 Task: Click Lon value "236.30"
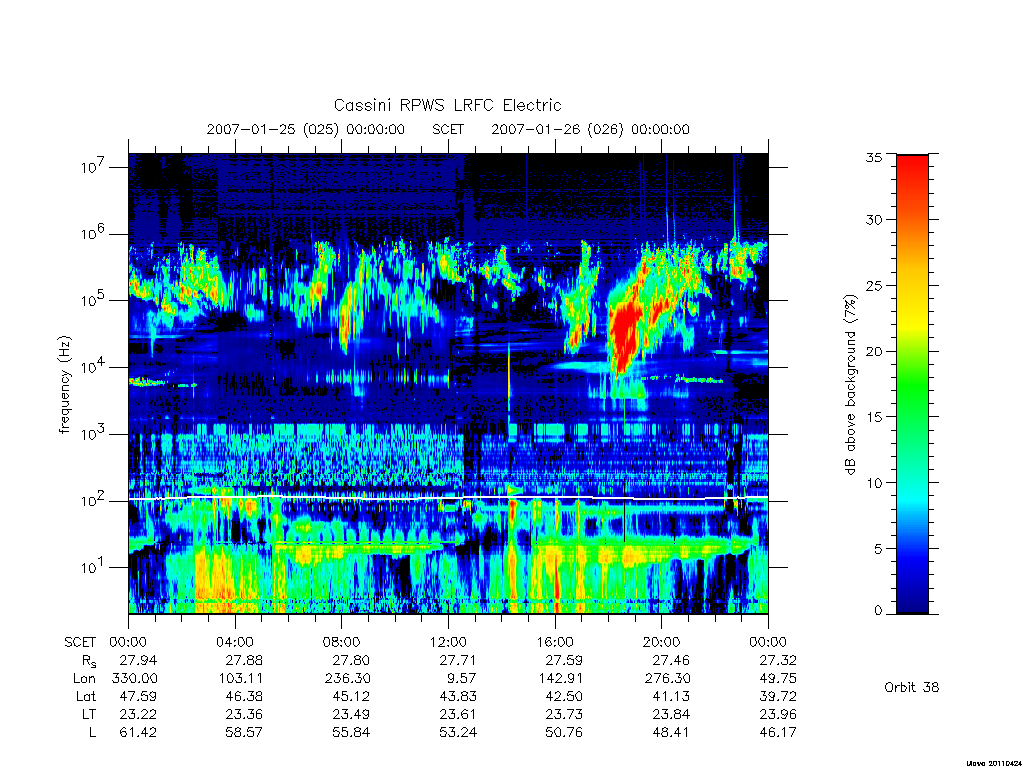[347, 679]
